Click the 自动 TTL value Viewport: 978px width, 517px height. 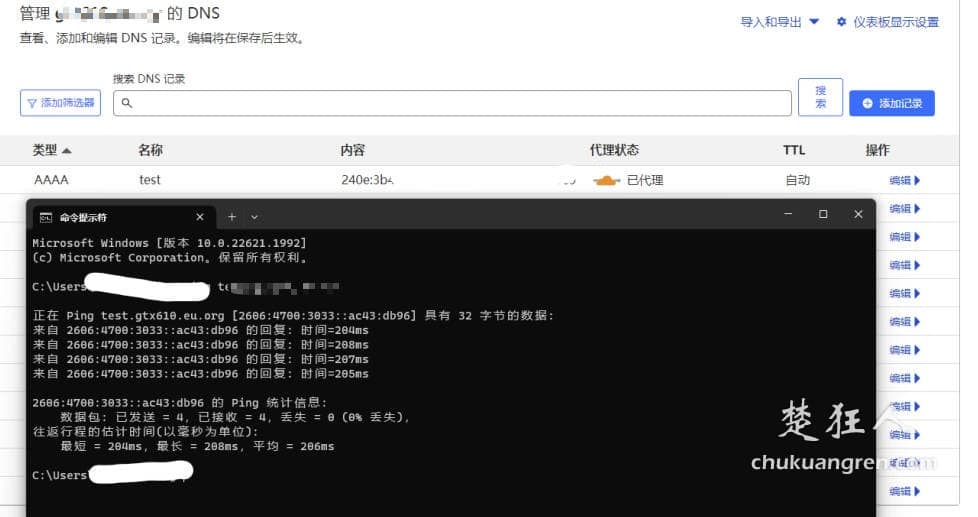point(797,180)
